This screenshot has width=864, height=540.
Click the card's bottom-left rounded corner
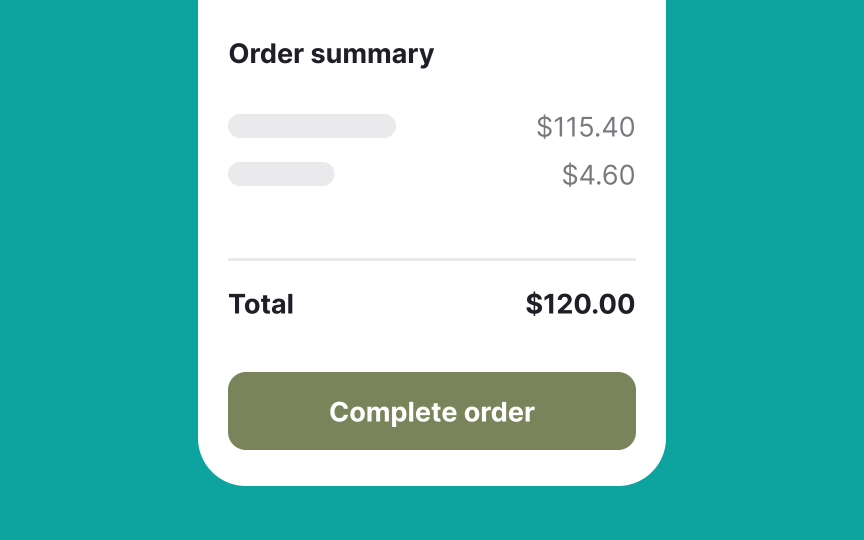click(x=216, y=468)
